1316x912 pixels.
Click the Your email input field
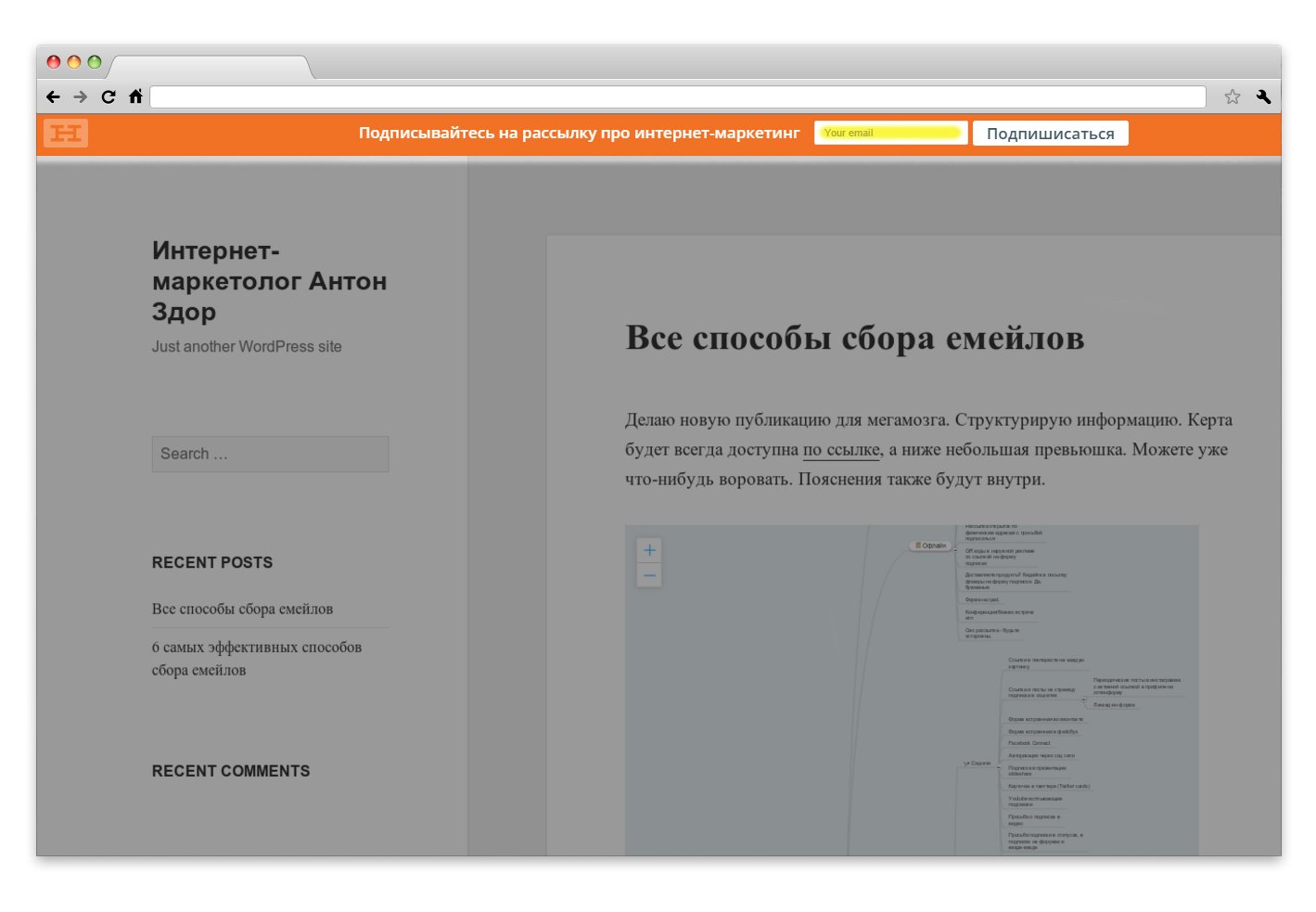(x=889, y=133)
